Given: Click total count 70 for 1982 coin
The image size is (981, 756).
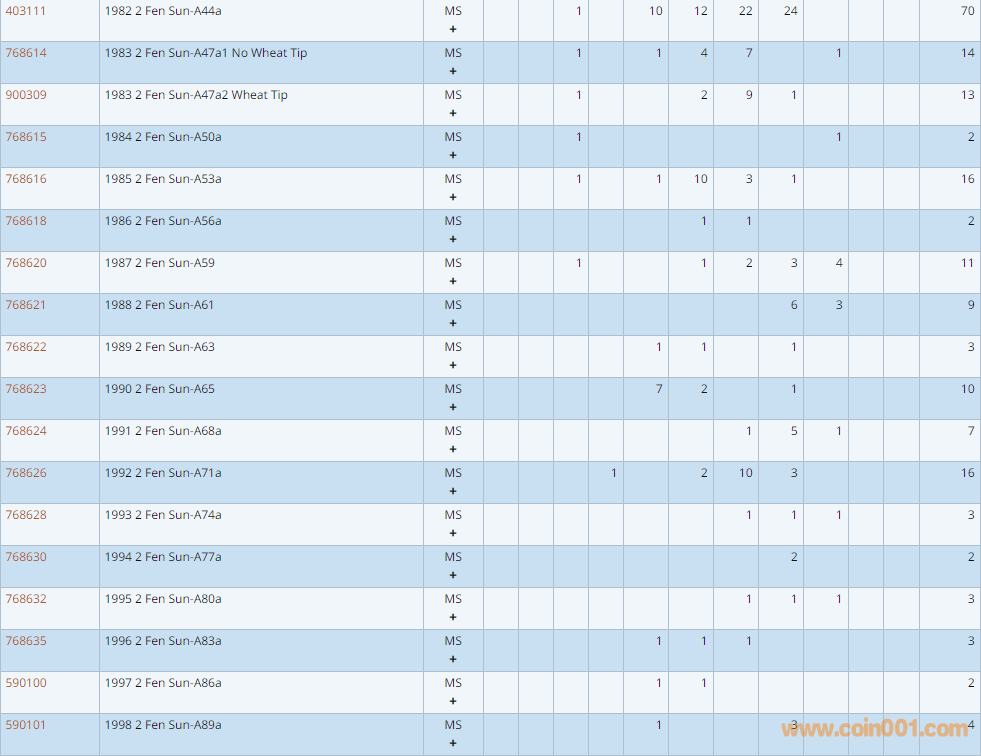Looking at the screenshot, I should coord(967,11).
